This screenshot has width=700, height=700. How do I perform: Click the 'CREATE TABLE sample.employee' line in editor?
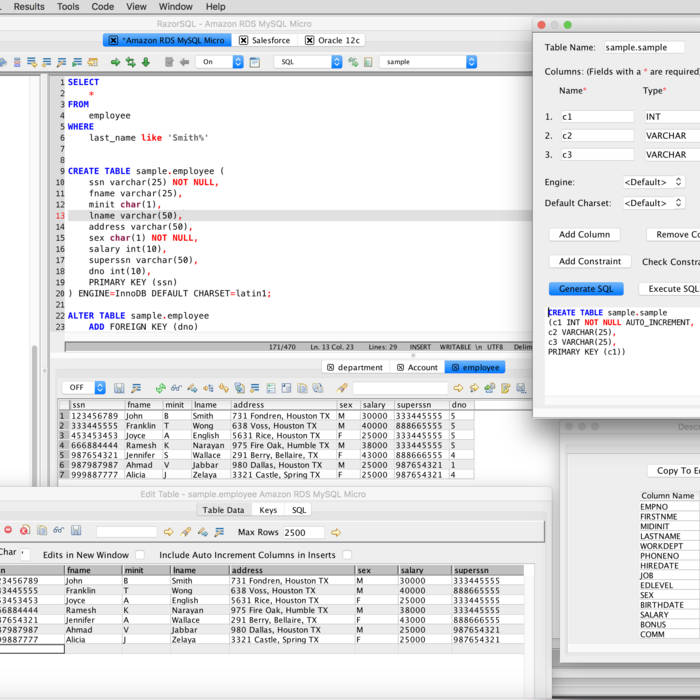tap(146, 171)
